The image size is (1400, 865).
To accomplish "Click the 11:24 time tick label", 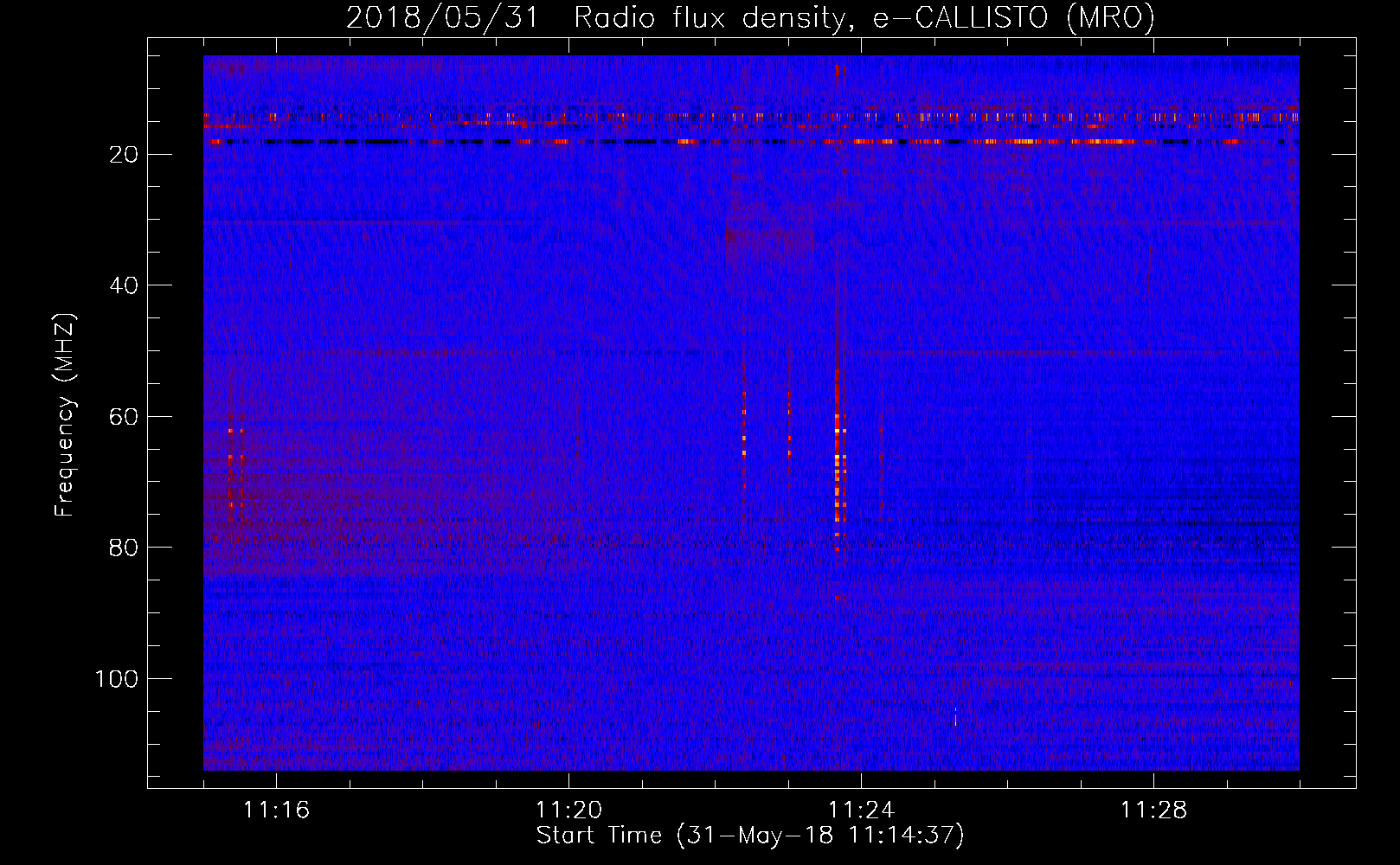I will [x=861, y=811].
